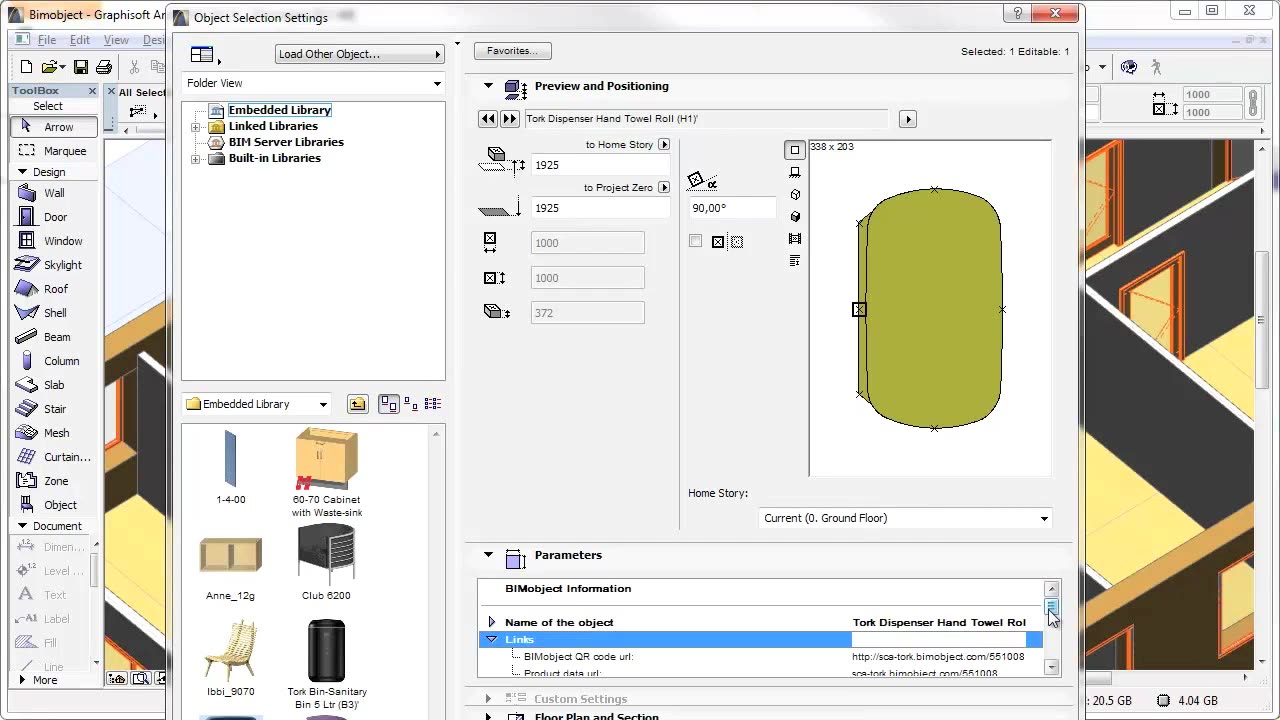Select Embedded Library in tree
Viewport: 1280px width, 720px height.
point(279,110)
